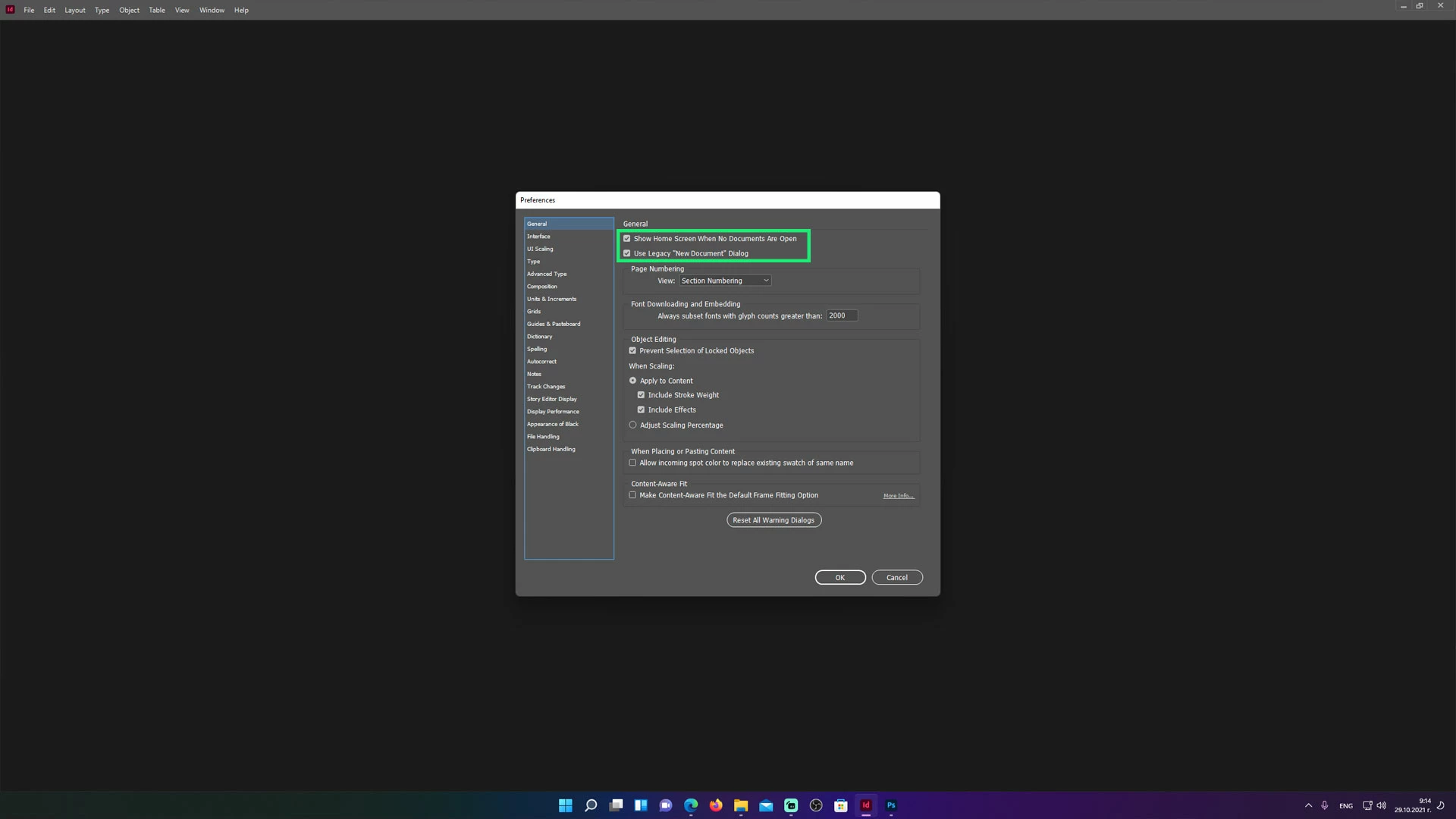Click the volume speaker tray icon
Screen dimensions: 1456x819
pyautogui.click(x=1382, y=805)
